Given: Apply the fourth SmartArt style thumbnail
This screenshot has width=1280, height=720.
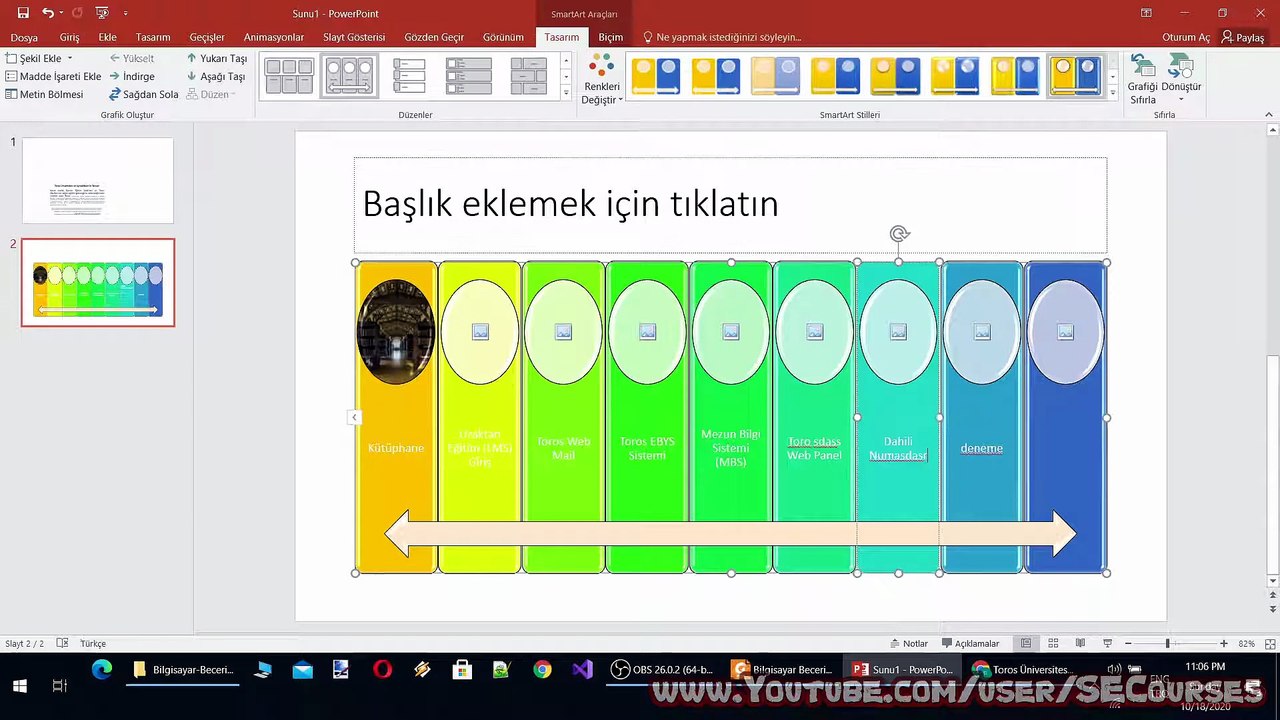Looking at the screenshot, I should pyautogui.click(x=835, y=76).
